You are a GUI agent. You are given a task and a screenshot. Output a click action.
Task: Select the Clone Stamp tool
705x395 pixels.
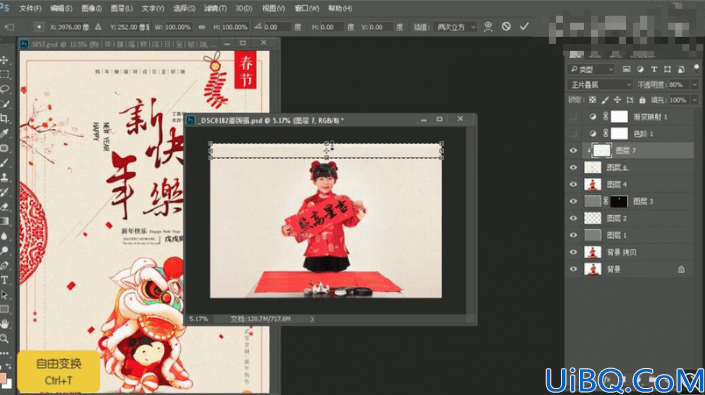pos(4,177)
